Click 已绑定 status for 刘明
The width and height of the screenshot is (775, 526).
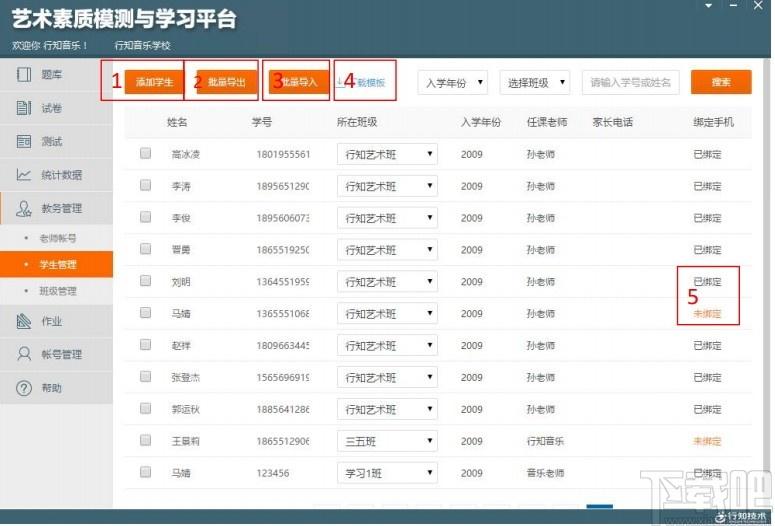click(707, 282)
